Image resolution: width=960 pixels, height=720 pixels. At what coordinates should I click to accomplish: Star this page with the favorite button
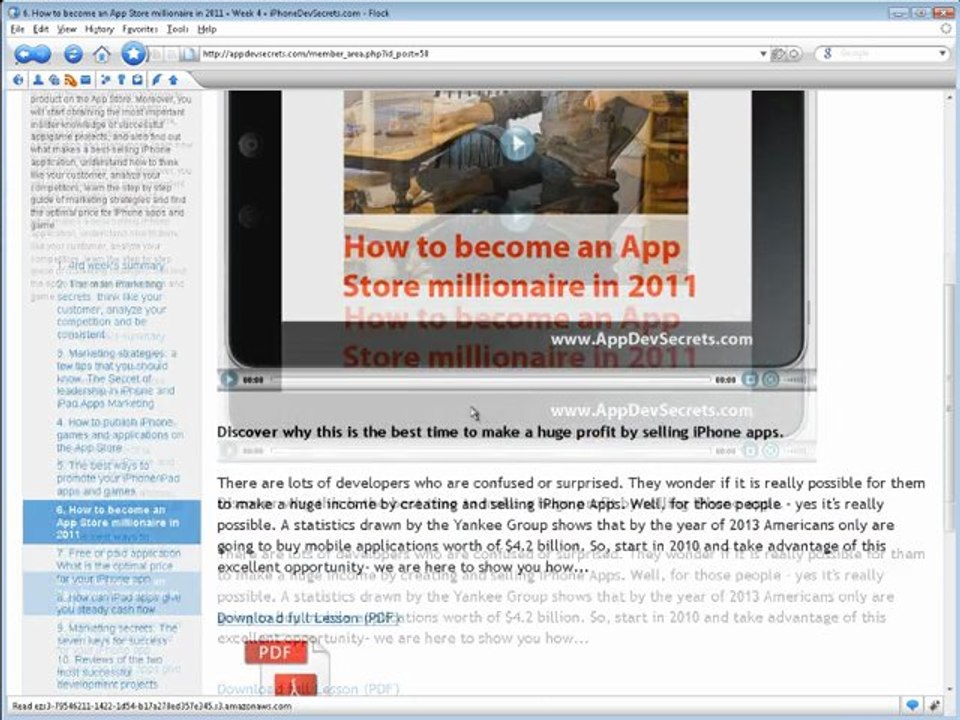click(133, 53)
